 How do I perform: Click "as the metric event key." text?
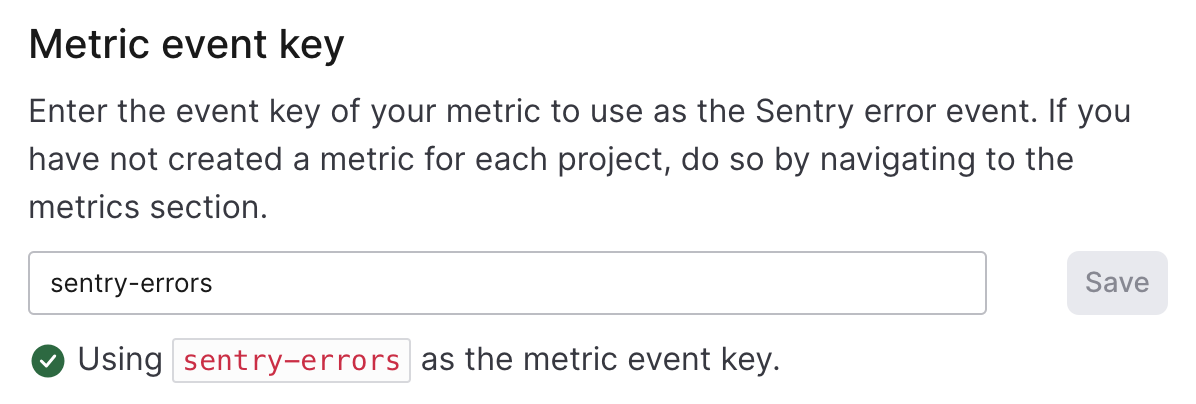click(600, 360)
